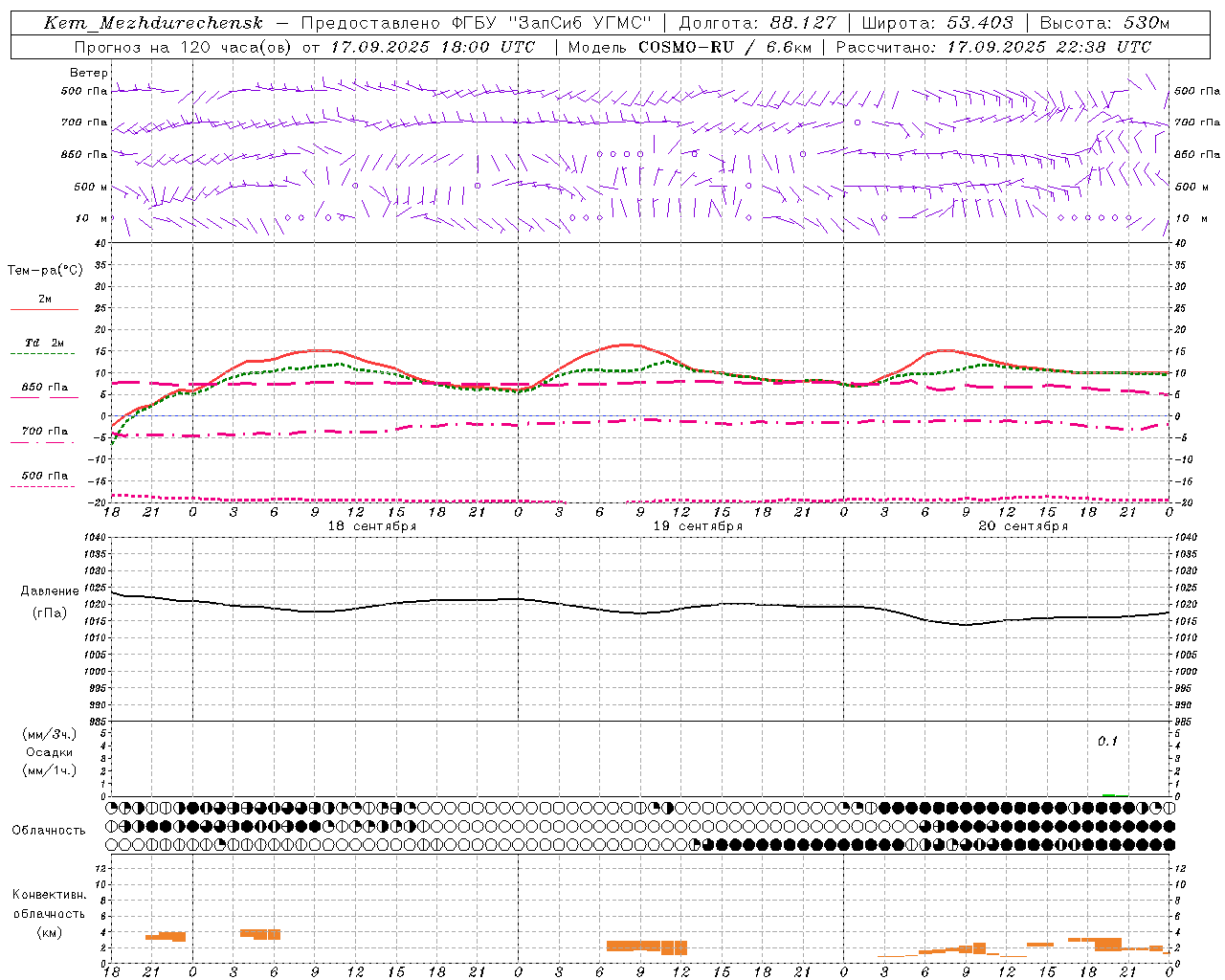Image resolution: width=1225 pixels, height=980 pixels.
Task: Click the 1040 value on left pressure axis
Action: click(94, 537)
